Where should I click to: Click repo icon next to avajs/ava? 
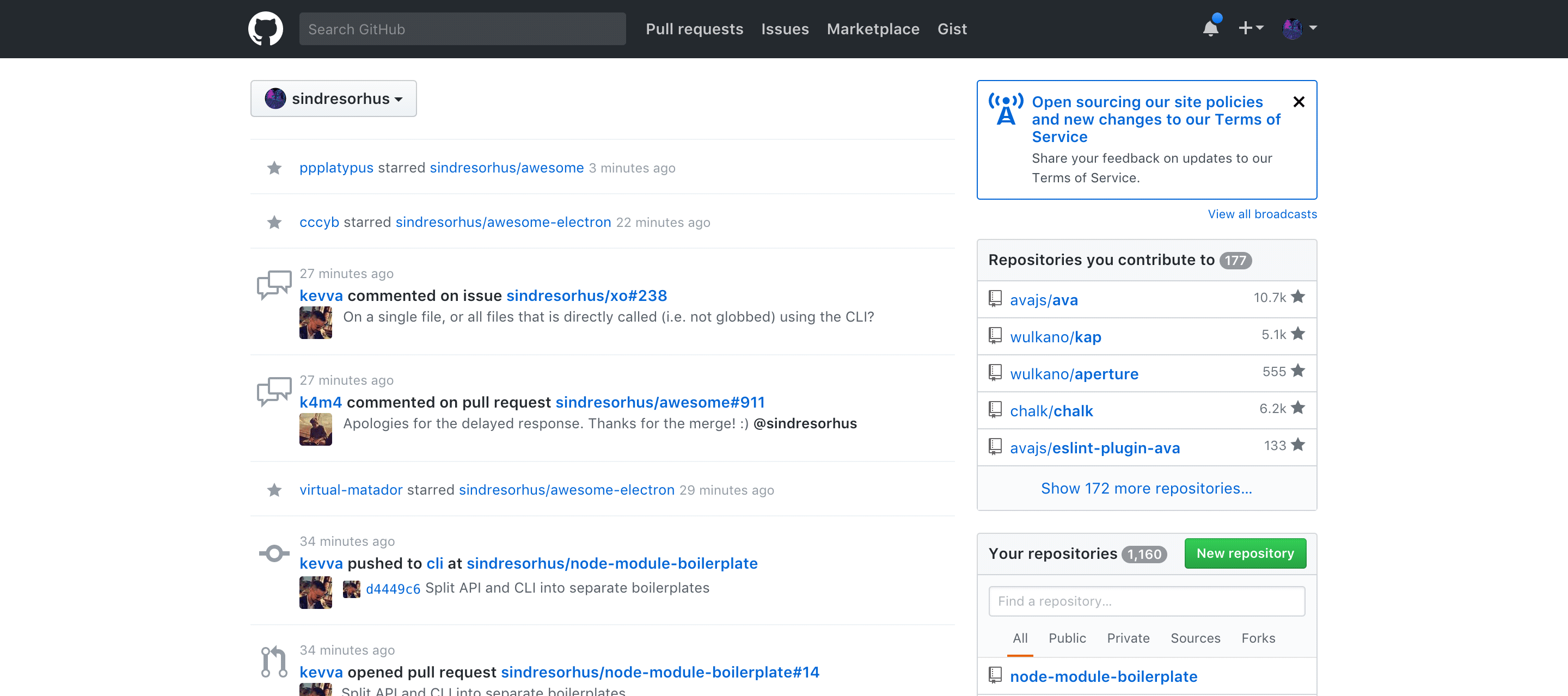point(995,298)
